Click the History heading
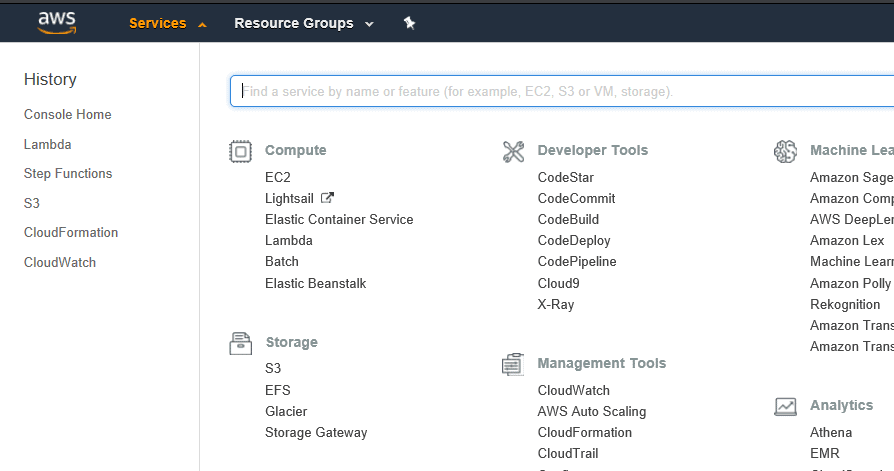 click(50, 79)
